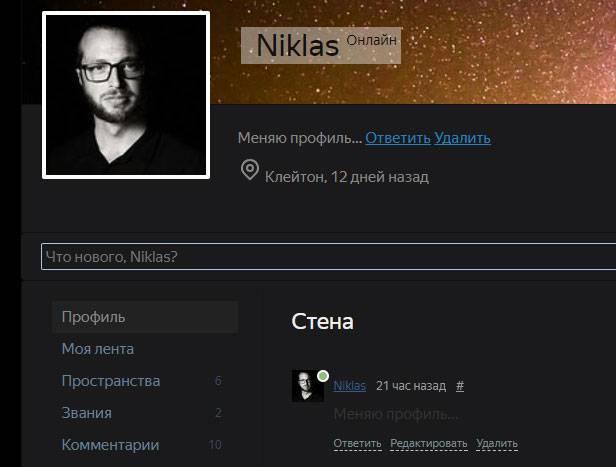The height and width of the screenshot is (467, 616).
Task: Open the Звания section
Action: point(87,413)
